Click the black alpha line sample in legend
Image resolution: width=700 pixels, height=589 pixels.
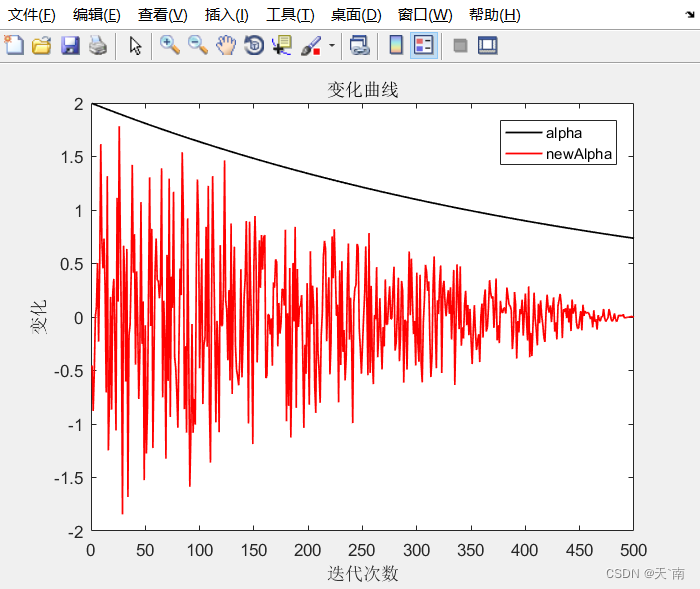click(x=523, y=133)
